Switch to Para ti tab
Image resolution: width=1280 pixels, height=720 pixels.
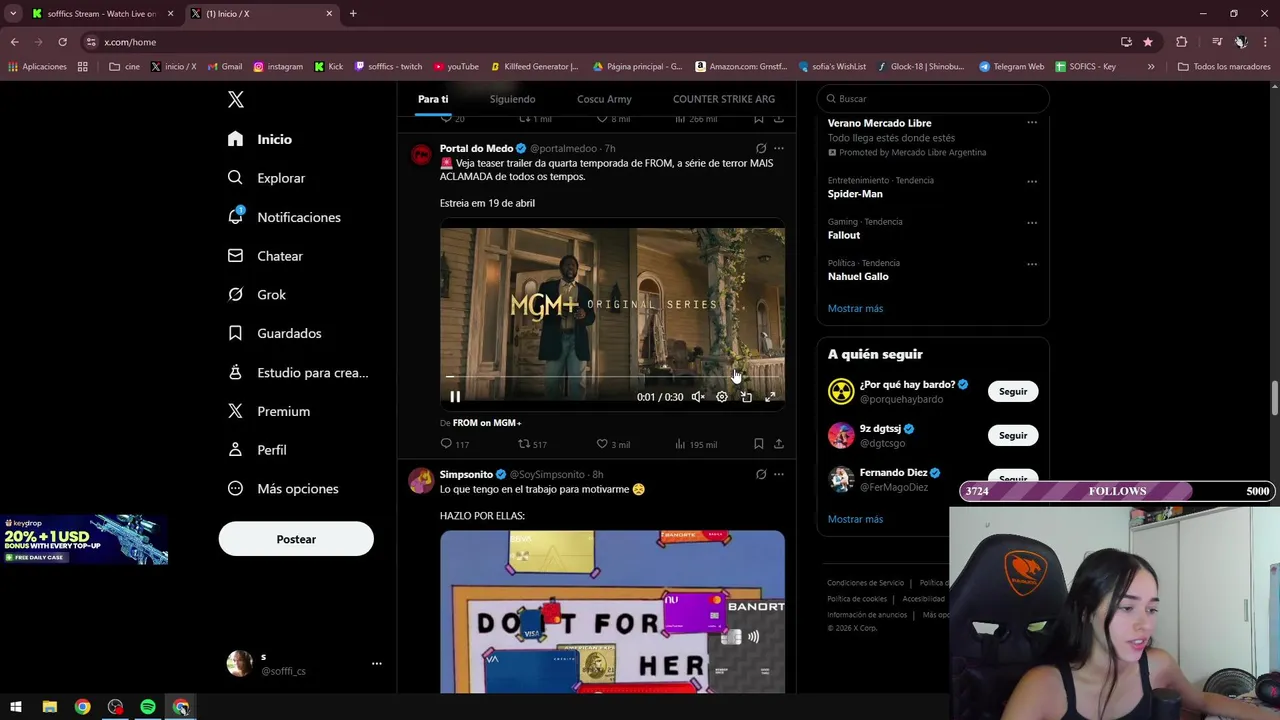click(x=433, y=99)
